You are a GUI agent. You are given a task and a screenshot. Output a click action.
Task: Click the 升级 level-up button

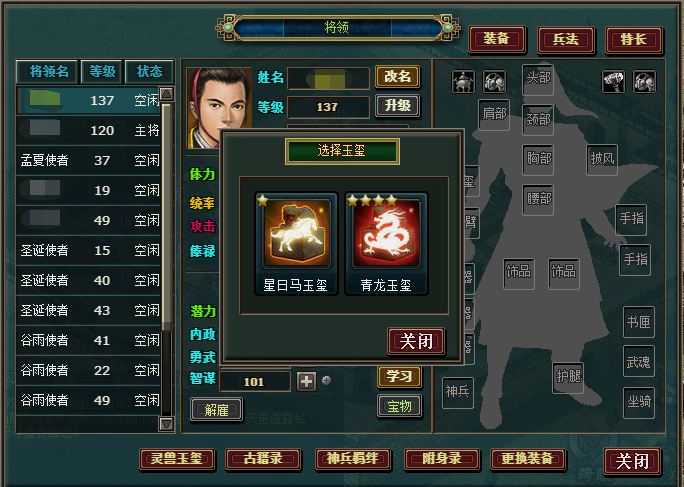(x=397, y=106)
